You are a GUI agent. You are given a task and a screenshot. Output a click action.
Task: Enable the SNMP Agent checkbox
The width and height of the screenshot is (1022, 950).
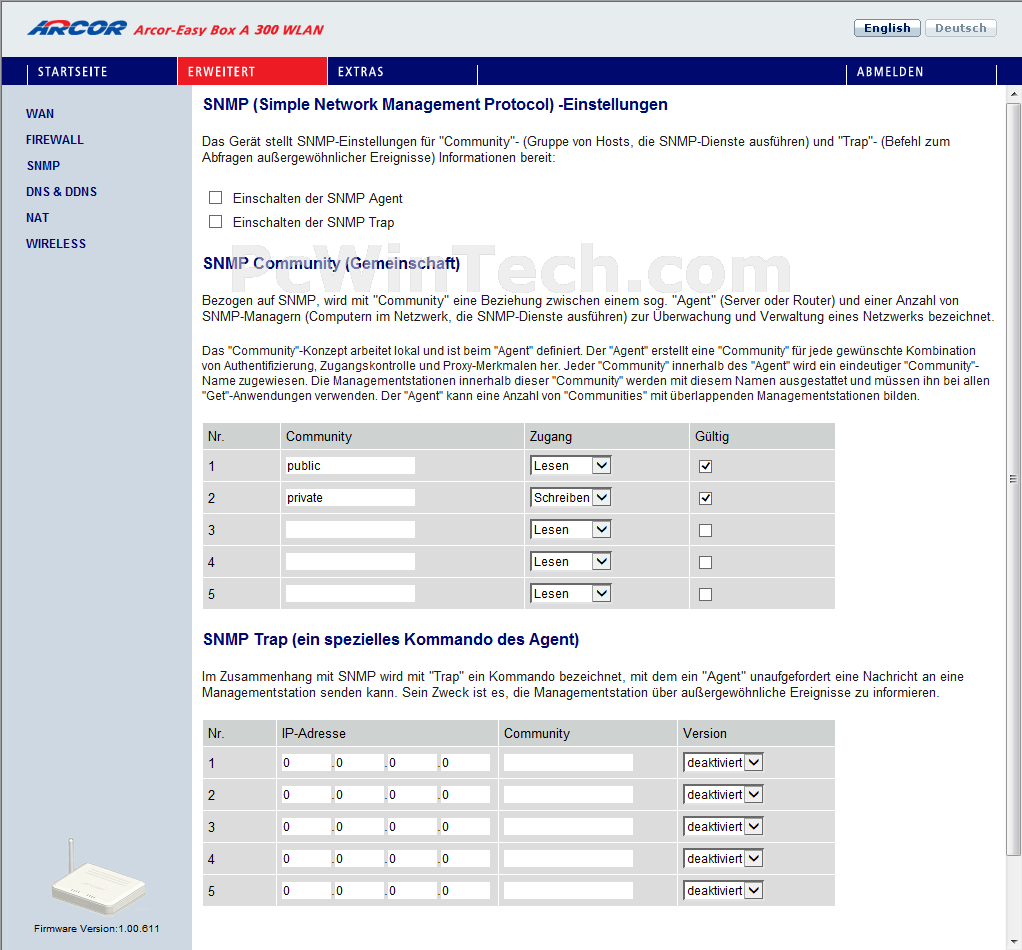point(216,197)
